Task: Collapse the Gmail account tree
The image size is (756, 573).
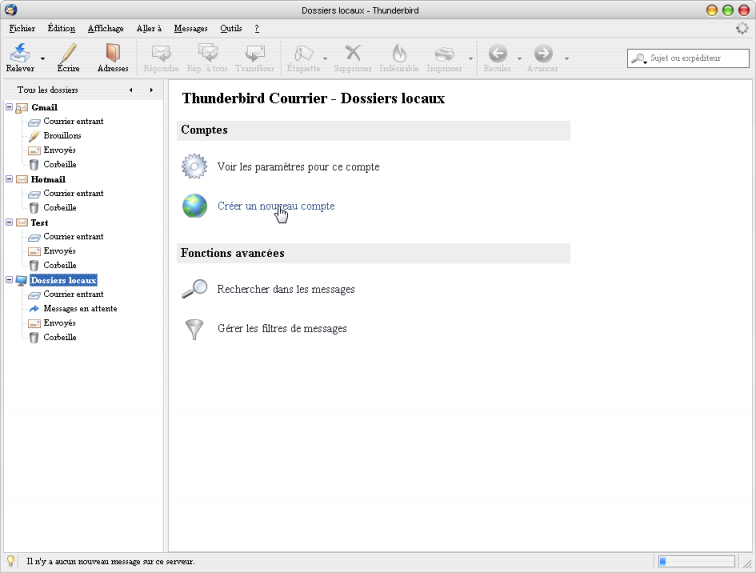Action: (x=9, y=107)
